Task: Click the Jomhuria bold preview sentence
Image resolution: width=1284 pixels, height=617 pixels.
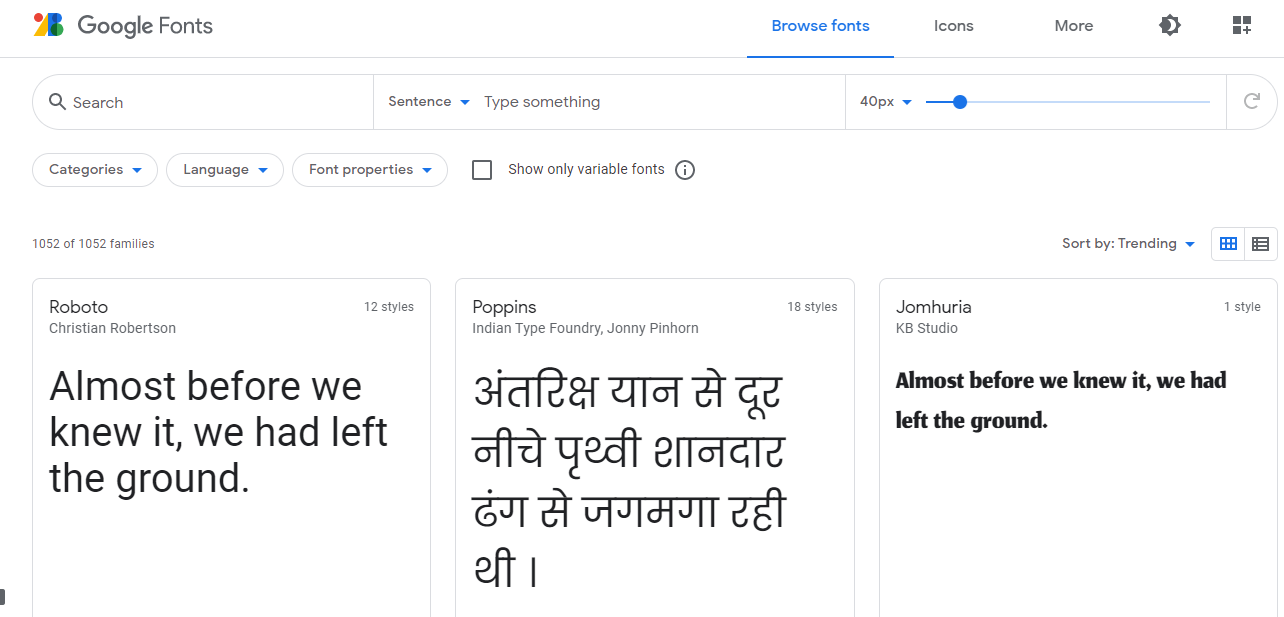Action: (1061, 400)
